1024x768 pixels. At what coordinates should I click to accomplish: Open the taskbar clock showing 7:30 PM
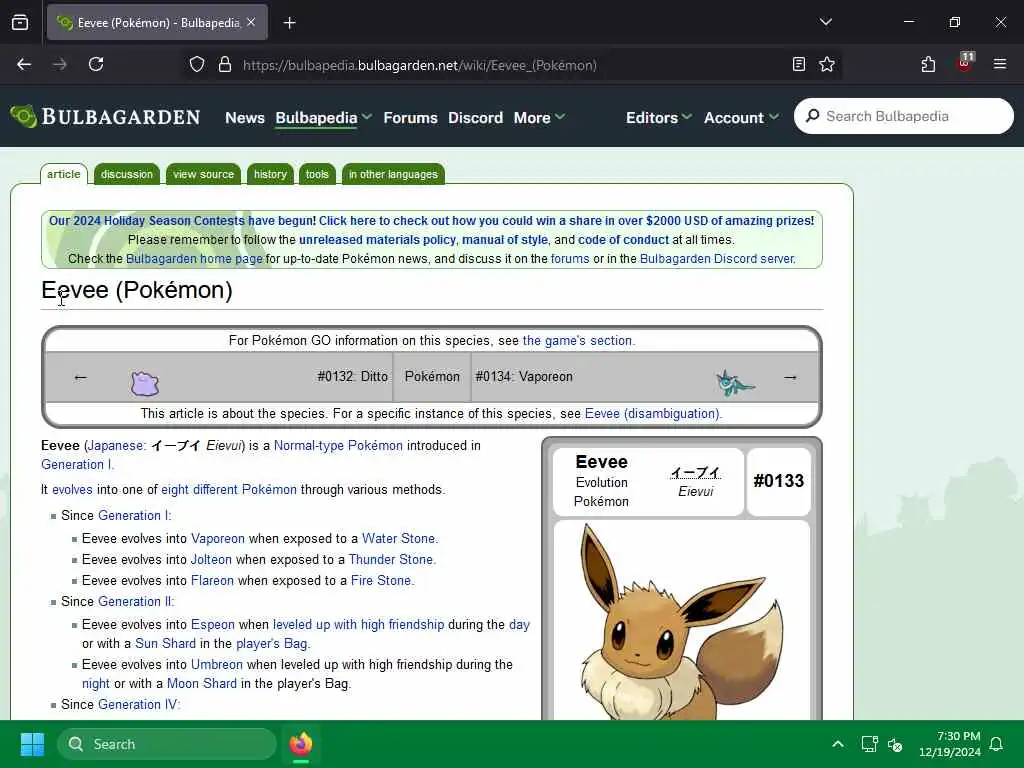point(950,744)
